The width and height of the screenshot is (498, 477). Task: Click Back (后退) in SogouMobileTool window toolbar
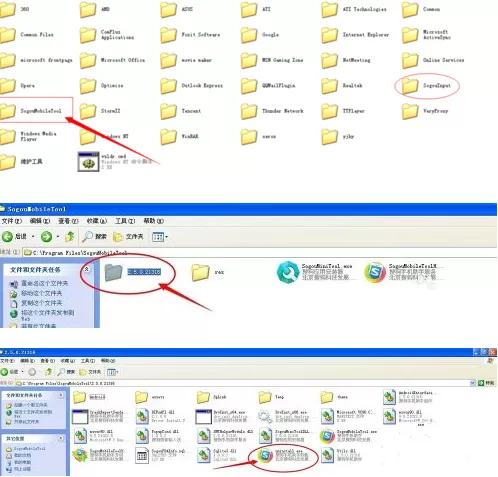[x=14, y=237]
